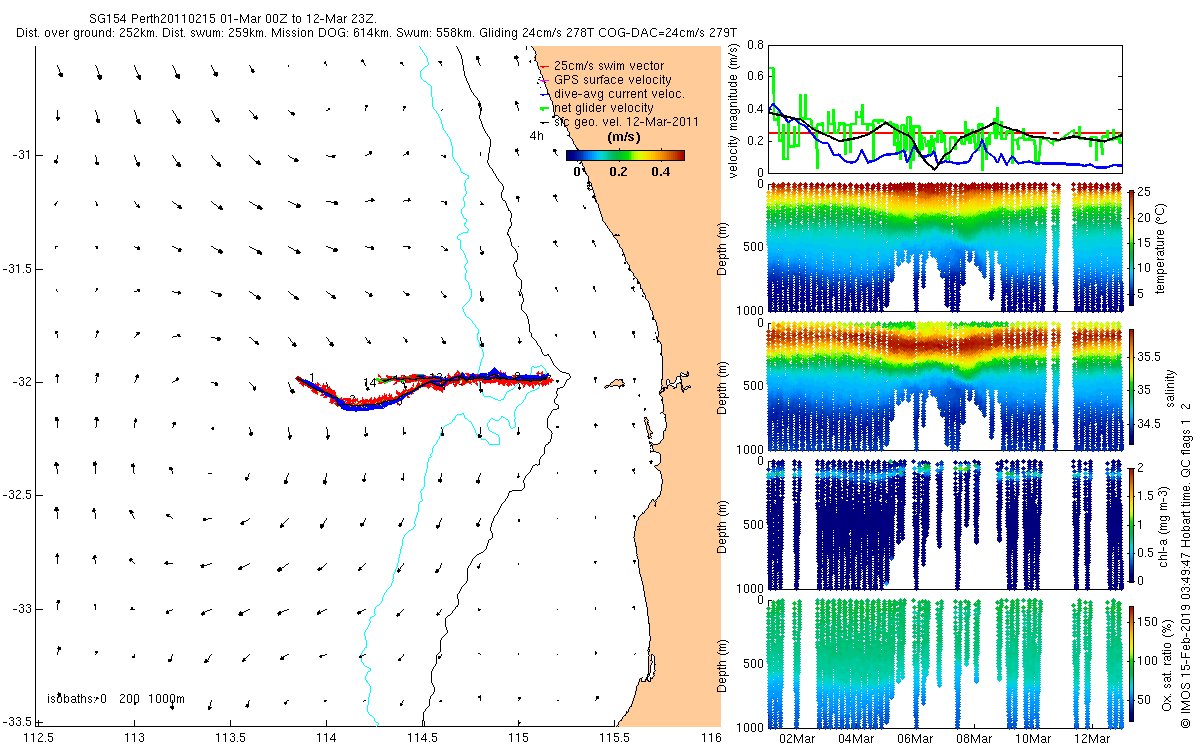The width and height of the screenshot is (1200, 750).
Task: Click the 'velocity magnitude (m/s)' axis label
Action: [x=734, y=111]
